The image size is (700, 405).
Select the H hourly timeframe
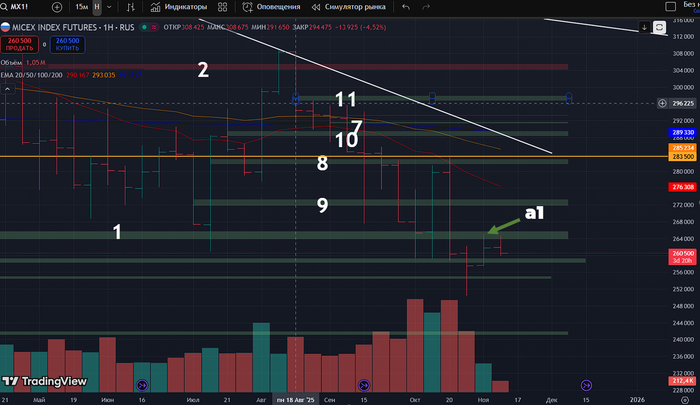(x=97, y=6)
